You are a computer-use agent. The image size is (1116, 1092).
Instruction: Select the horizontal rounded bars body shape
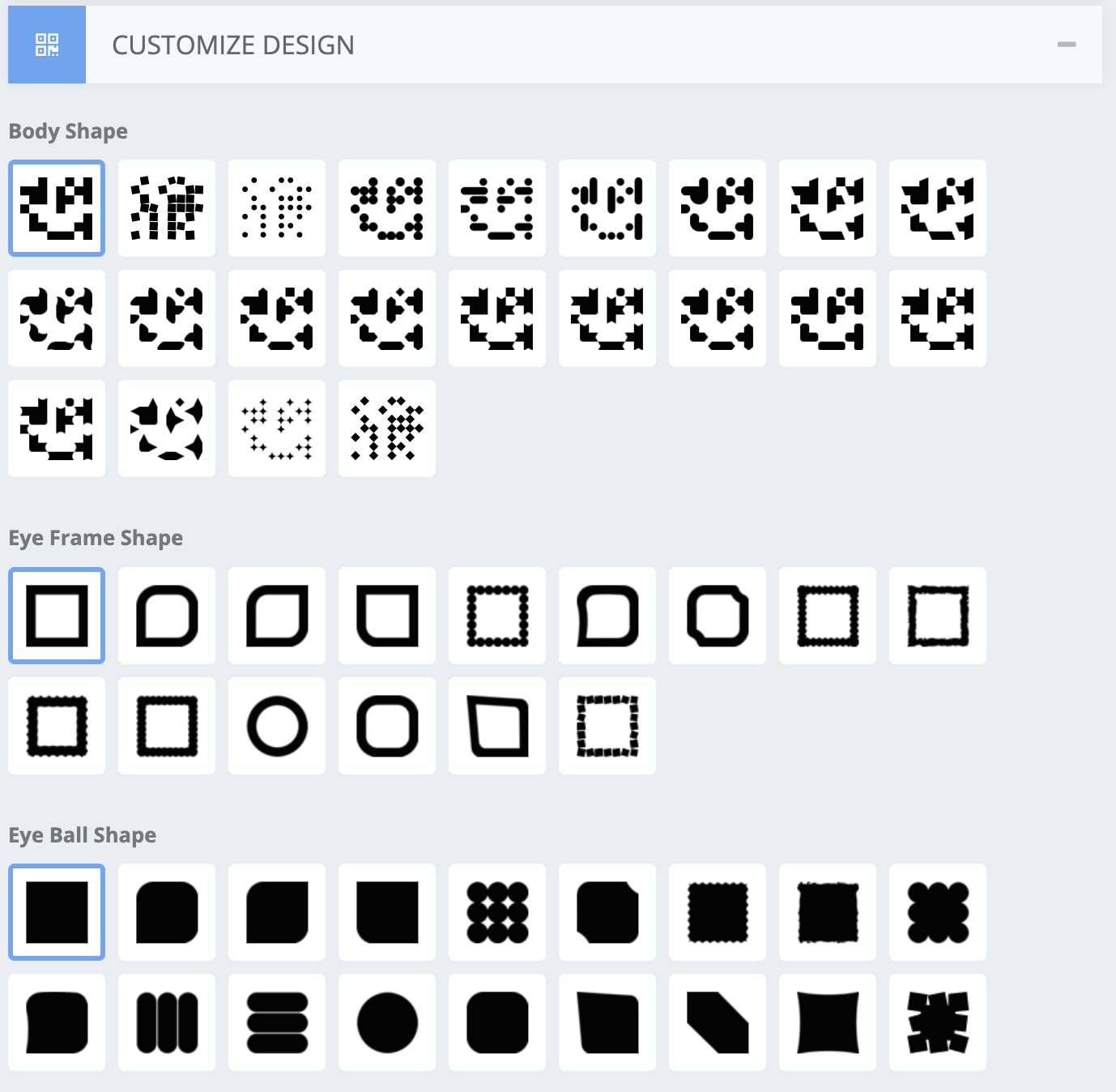pyautogui.click(x=497, y=208)
